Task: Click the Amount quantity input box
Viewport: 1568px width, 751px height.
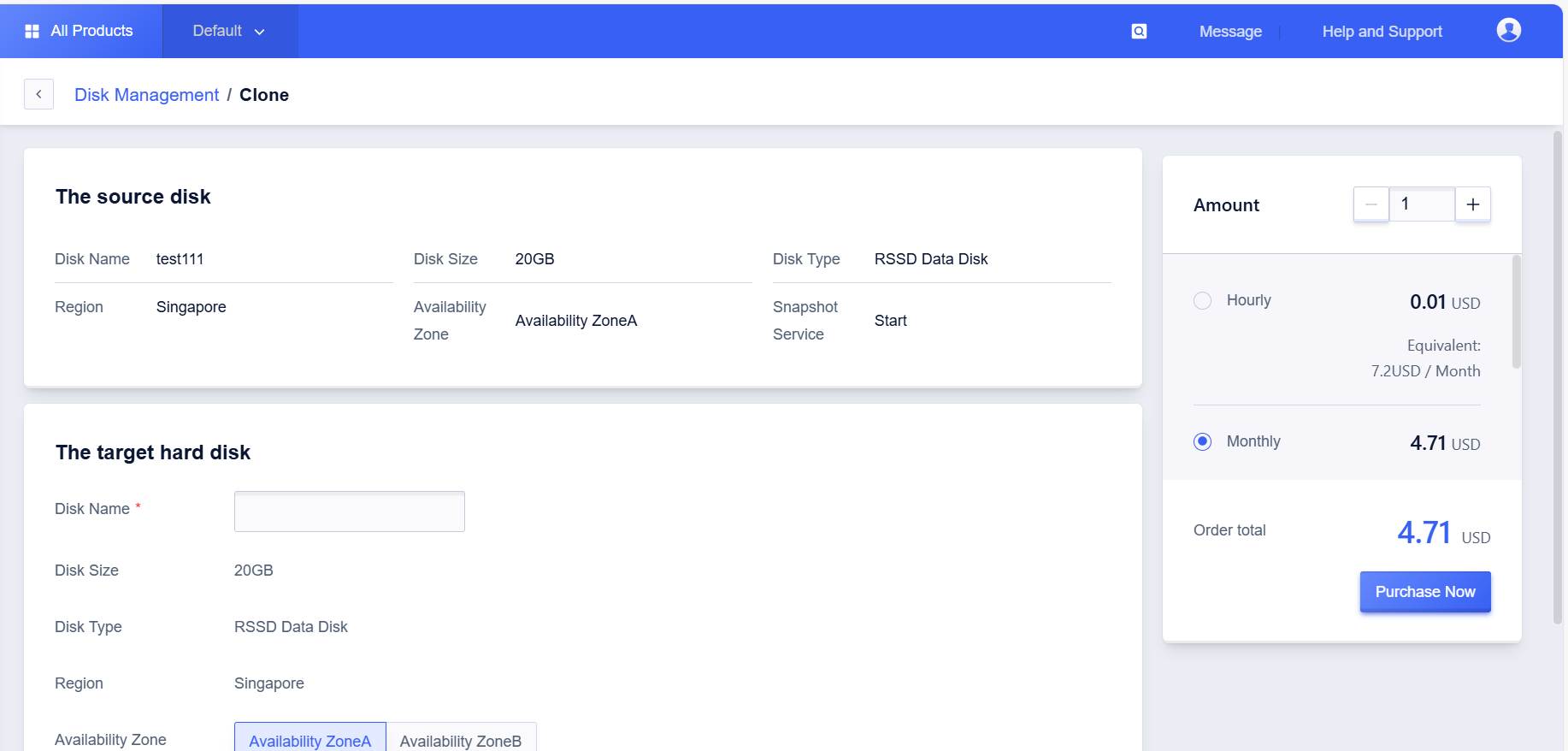Action: click(x=1422, y=204)
